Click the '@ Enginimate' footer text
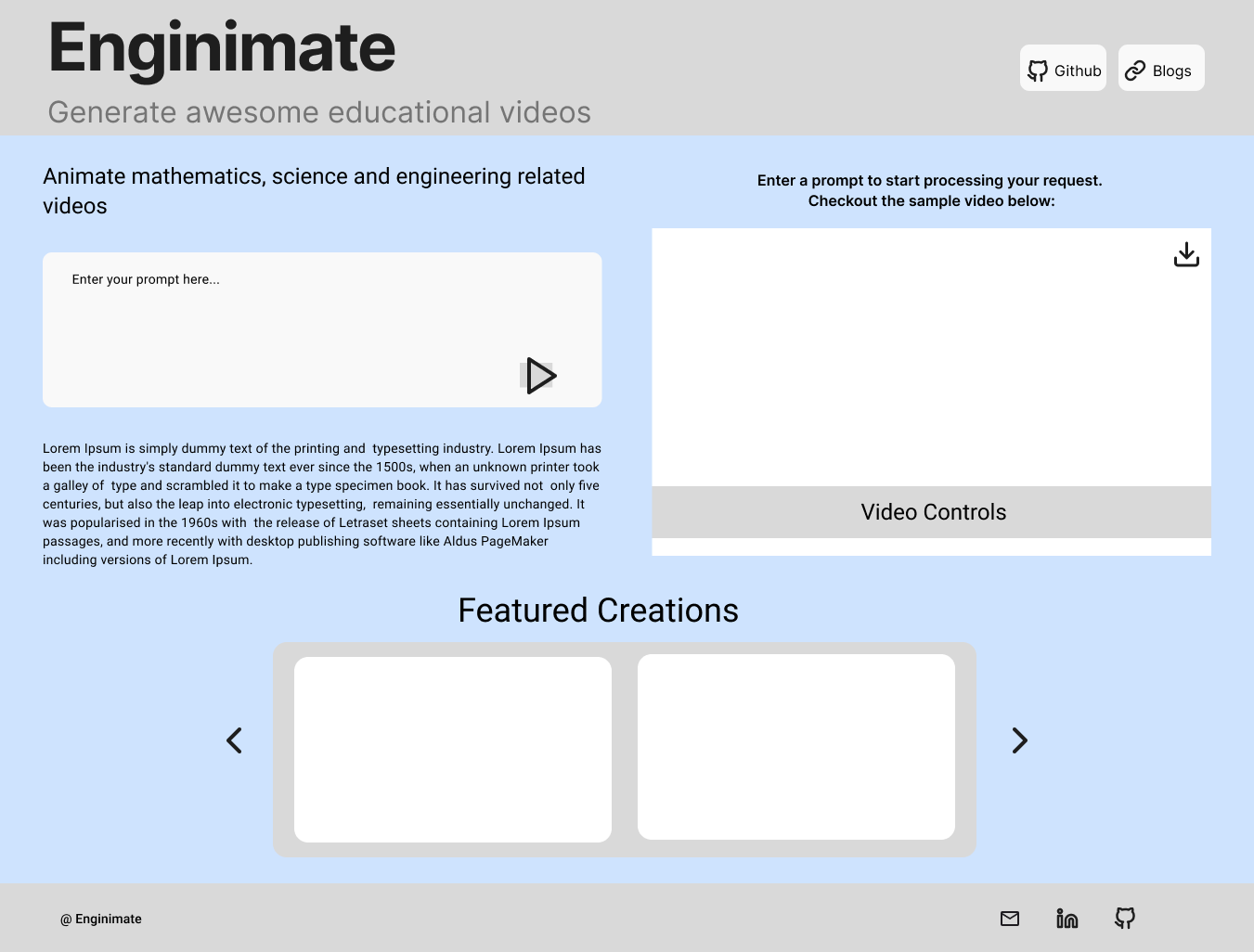1254x952 pixels. point(101,919)
